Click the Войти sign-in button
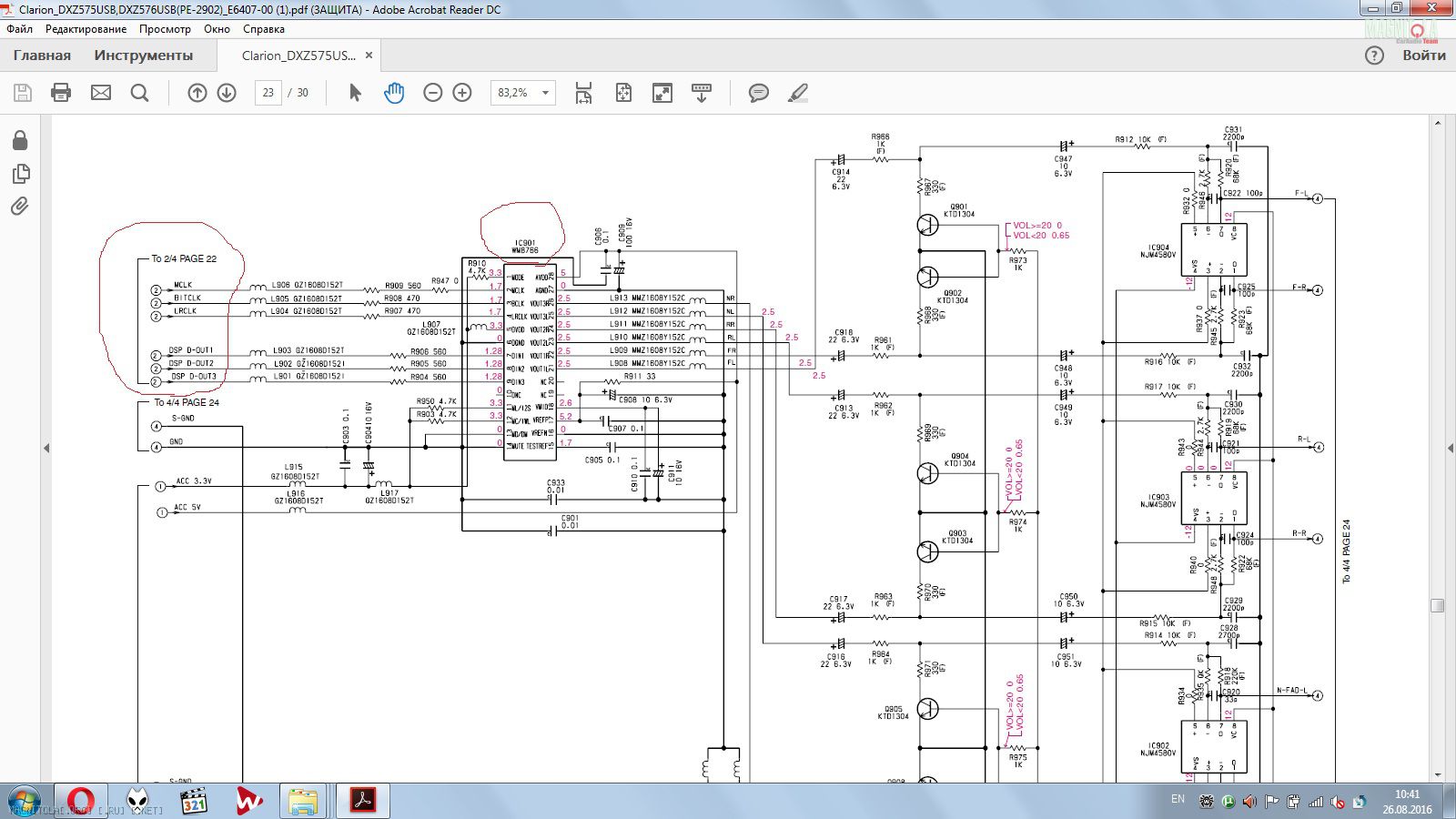1456x819 pixels. coord(1424,56)
